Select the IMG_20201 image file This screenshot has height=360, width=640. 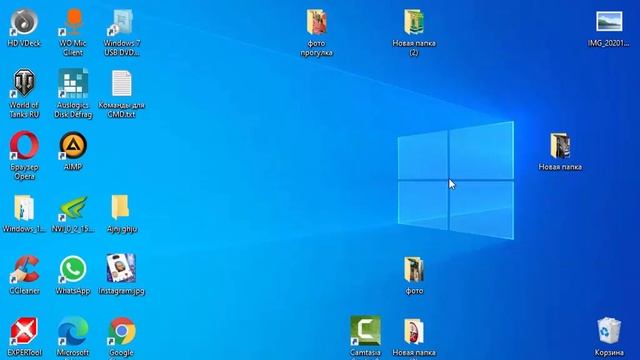click(x=609, y=22)
